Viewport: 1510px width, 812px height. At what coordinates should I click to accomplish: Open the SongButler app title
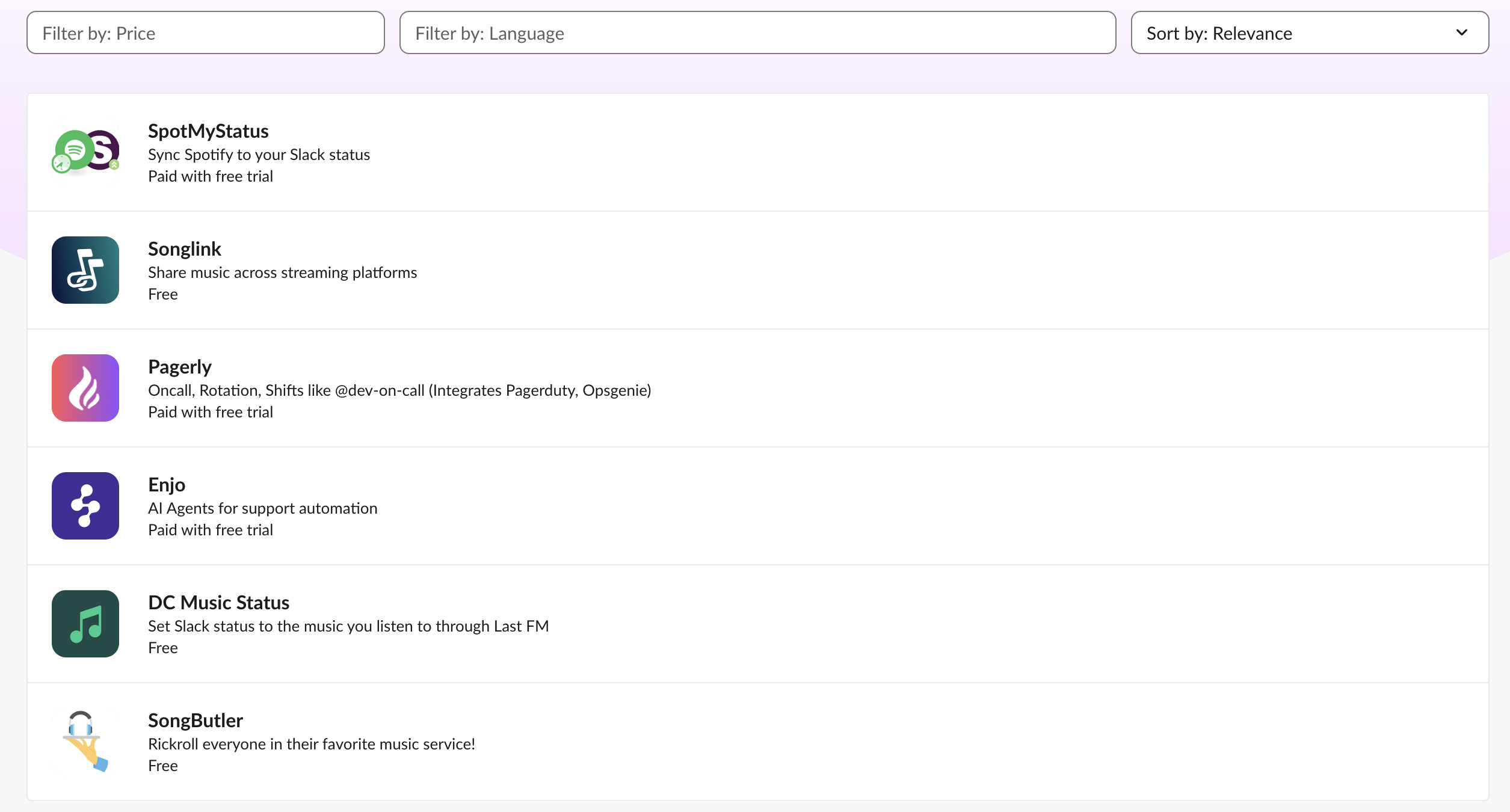196,721
